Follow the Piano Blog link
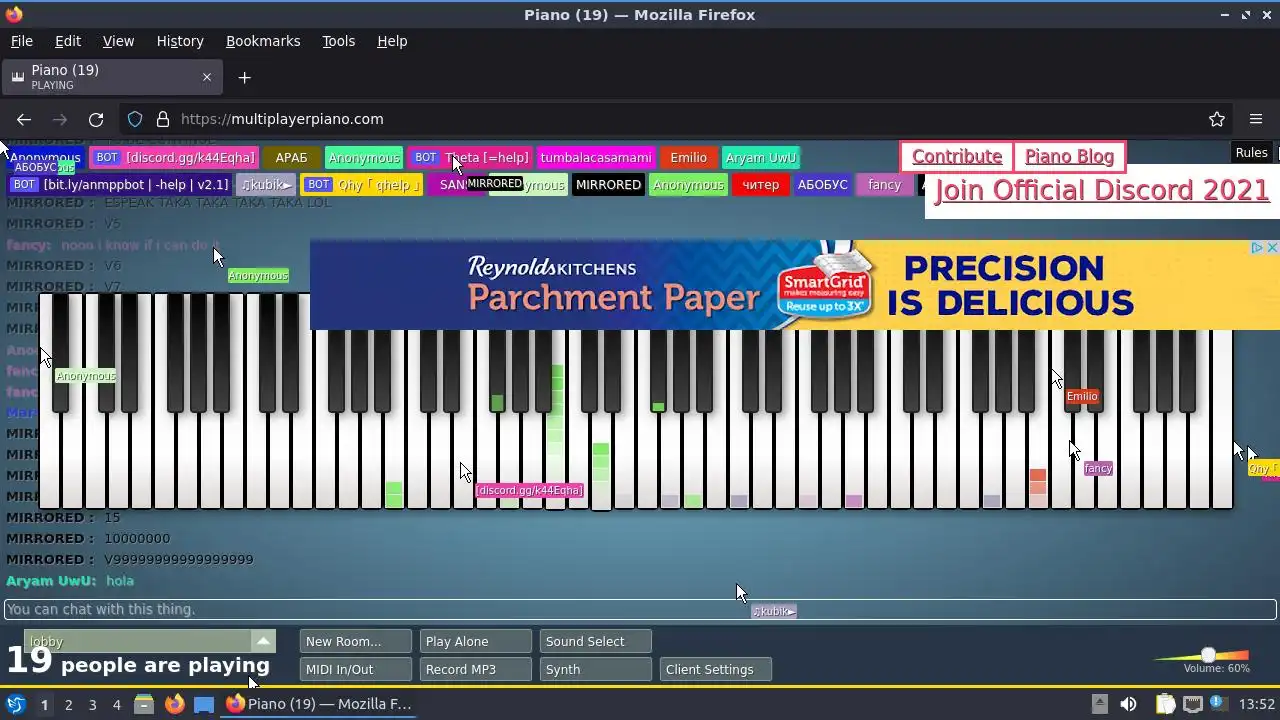The image size is (1280, 720). (x=1069, y=156)
